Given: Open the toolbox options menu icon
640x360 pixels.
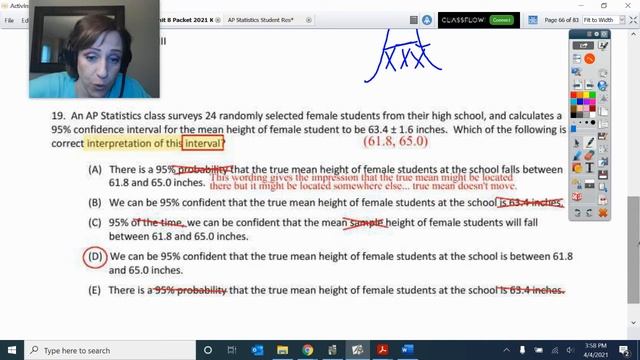Looking at the screenshot, I should point(589,33).
